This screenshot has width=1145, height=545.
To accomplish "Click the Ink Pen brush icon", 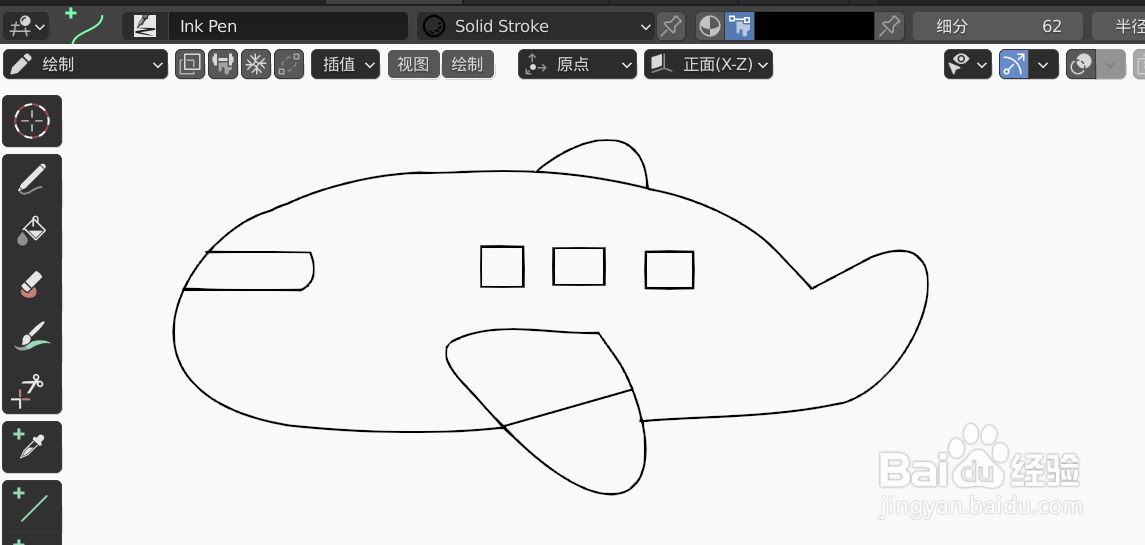I will (145, 26).
